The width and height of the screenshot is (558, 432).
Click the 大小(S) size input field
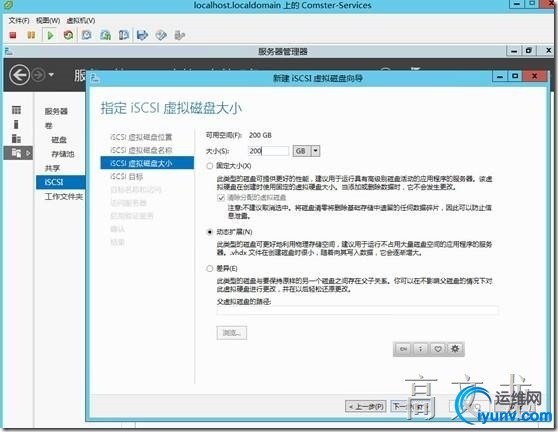click(269, 151)
